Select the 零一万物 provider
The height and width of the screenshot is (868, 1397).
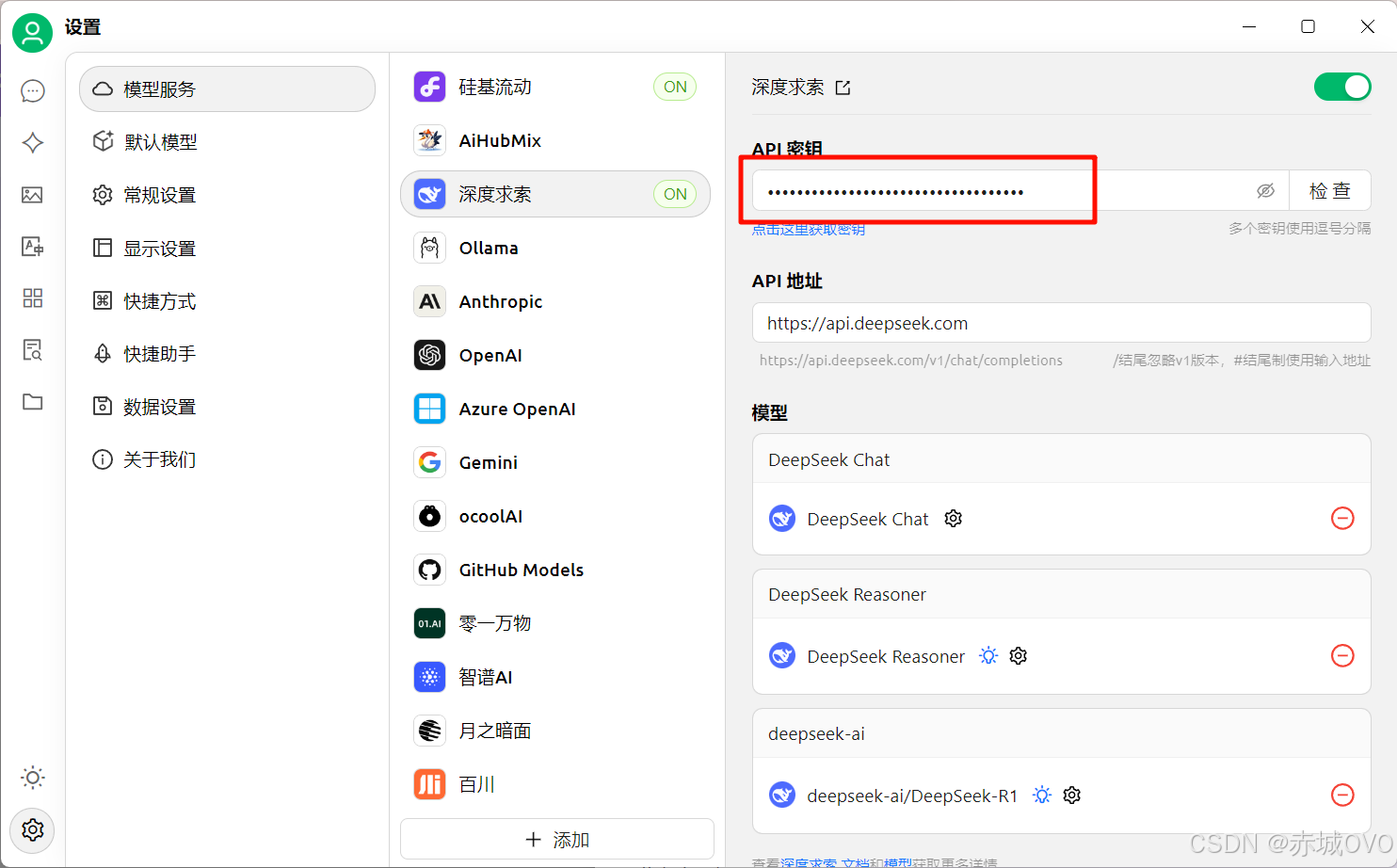pyautogui.click(x=555, y=623)
